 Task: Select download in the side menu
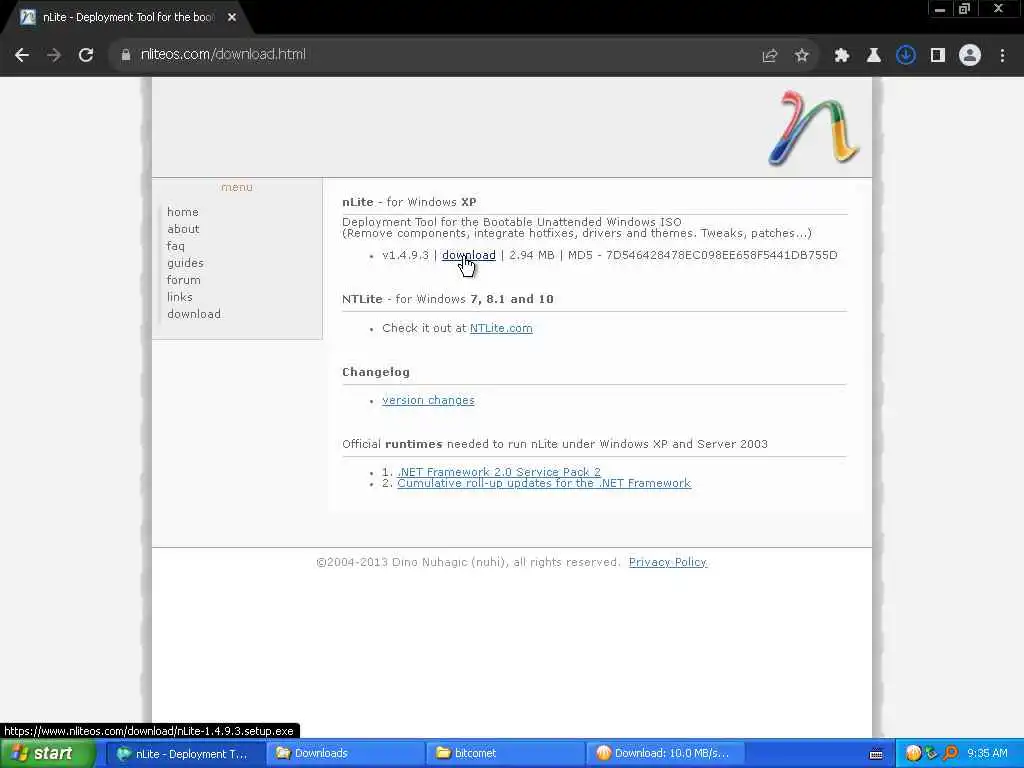point(194,314)
